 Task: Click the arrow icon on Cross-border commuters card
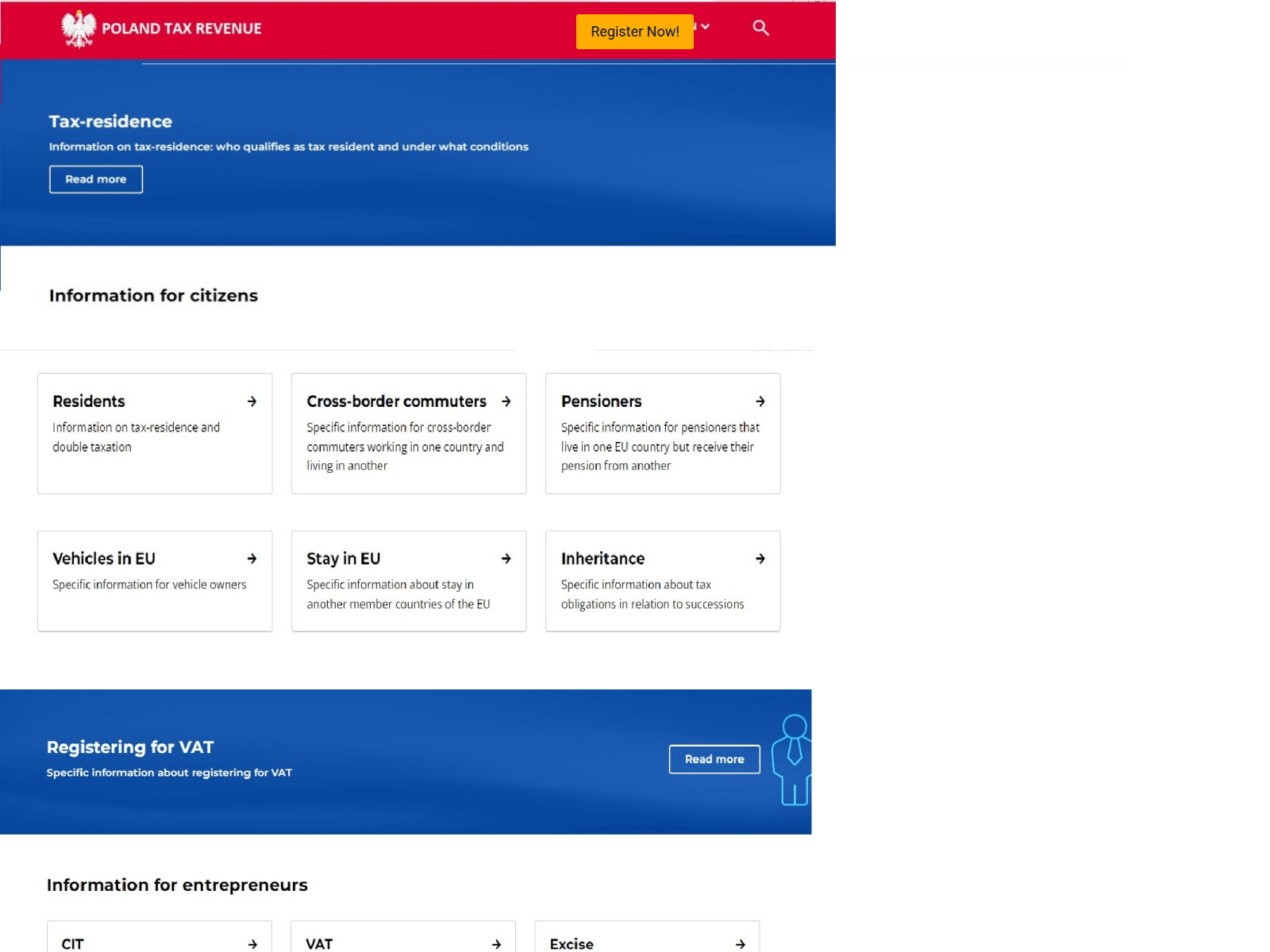click(506, 401)
